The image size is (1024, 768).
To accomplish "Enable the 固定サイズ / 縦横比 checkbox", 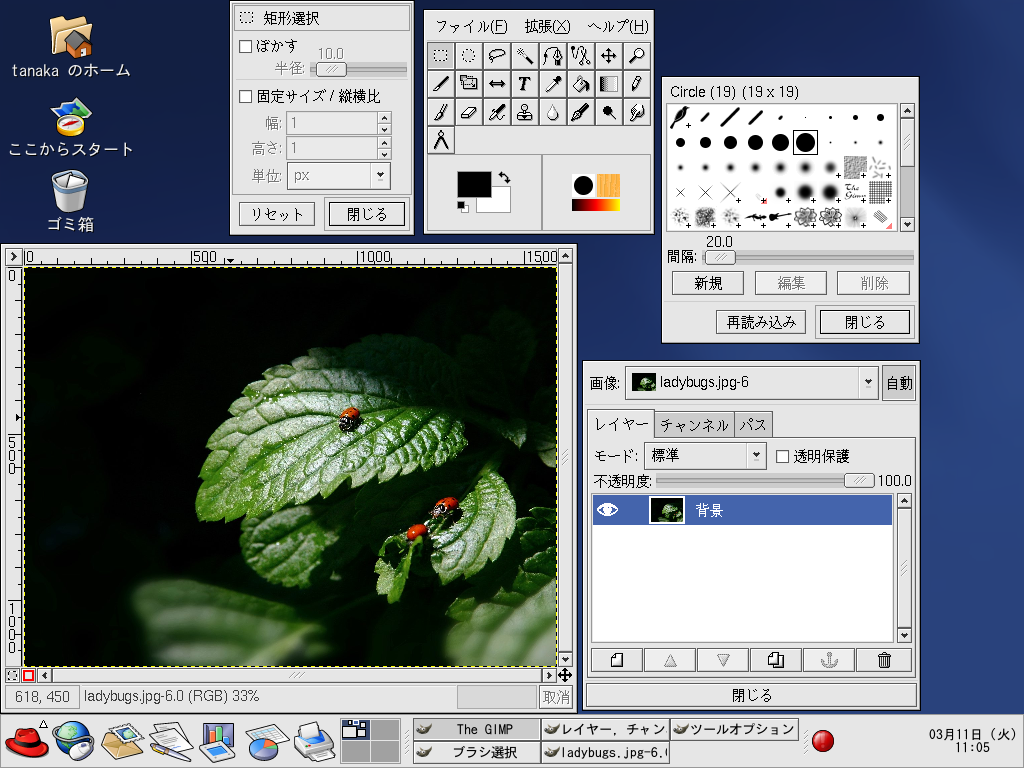I will pyautogui.click(x=246, y=97).
